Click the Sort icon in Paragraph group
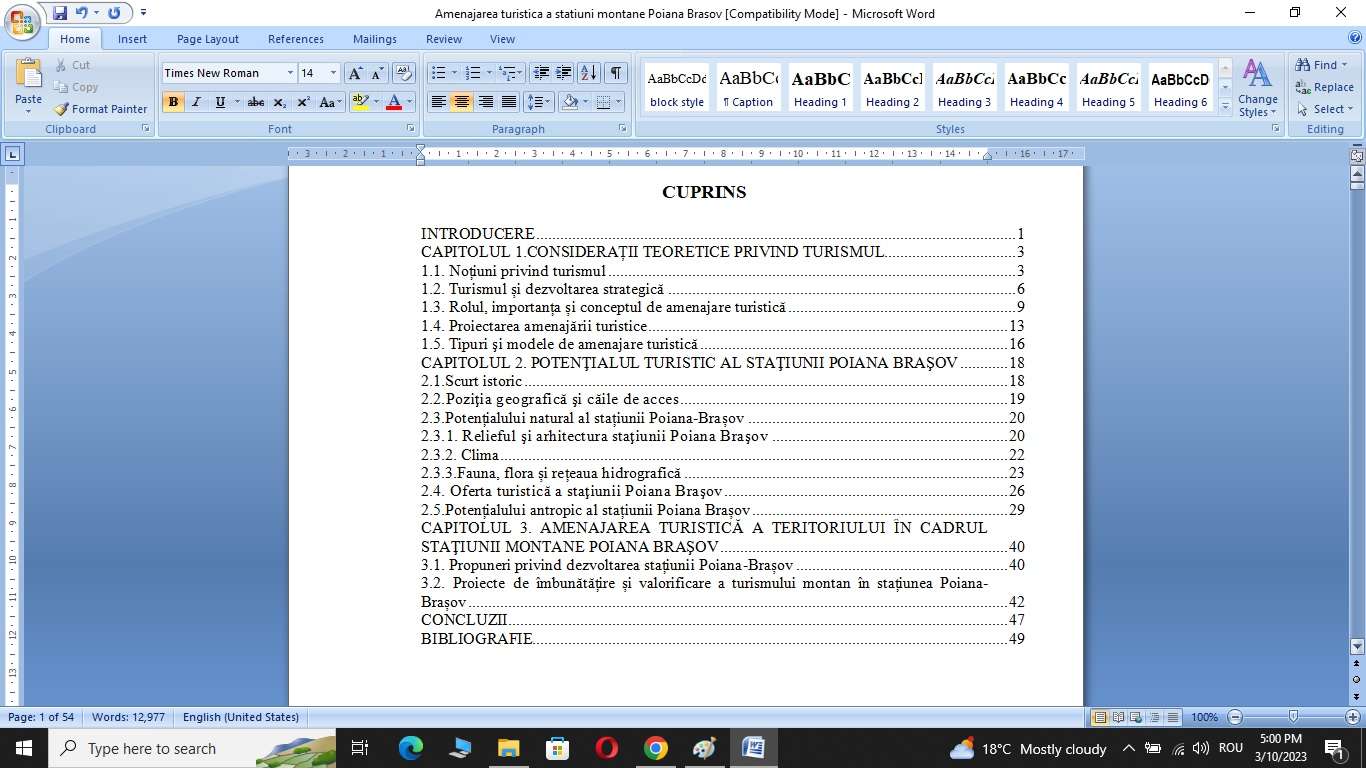The width and height of the screenshot is (1366, 774). coord(589,73)
